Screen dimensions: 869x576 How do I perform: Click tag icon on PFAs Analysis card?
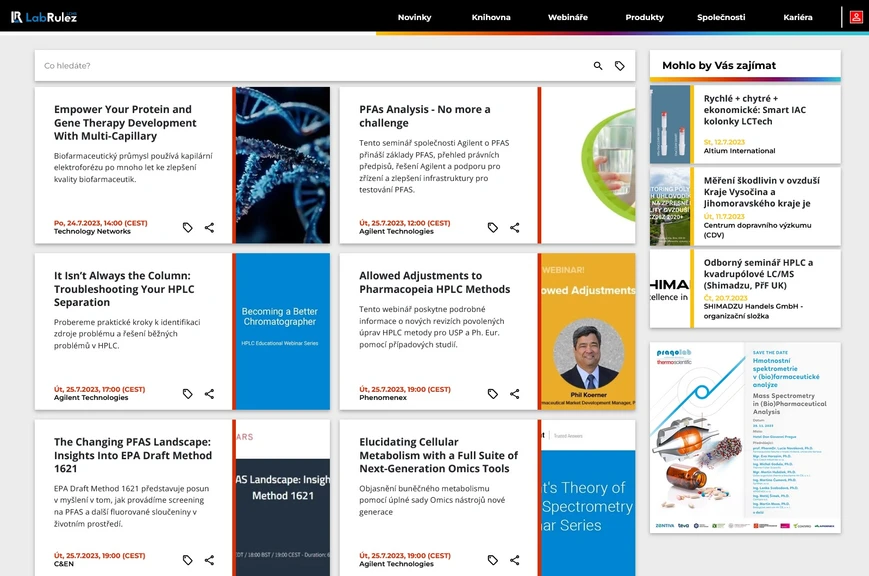[493, 227]
